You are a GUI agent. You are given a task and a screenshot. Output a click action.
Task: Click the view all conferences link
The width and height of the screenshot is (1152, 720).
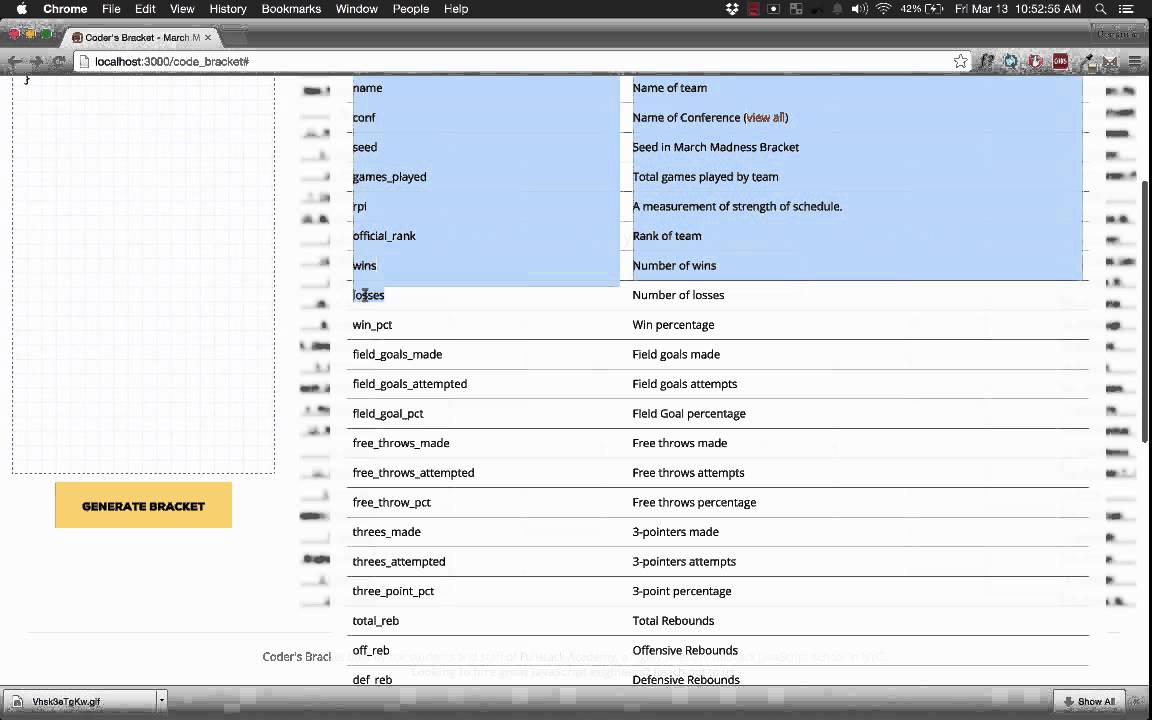(x=766, y=118)
